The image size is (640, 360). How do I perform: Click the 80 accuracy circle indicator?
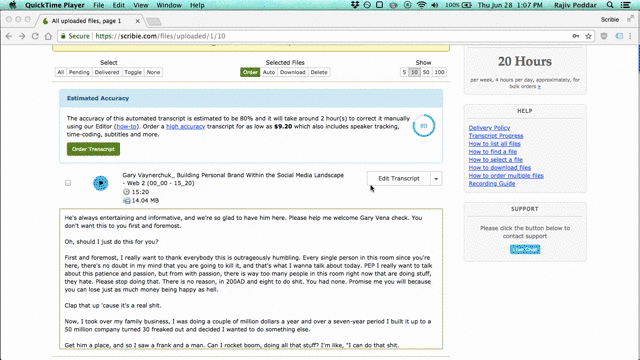(424, 126)
